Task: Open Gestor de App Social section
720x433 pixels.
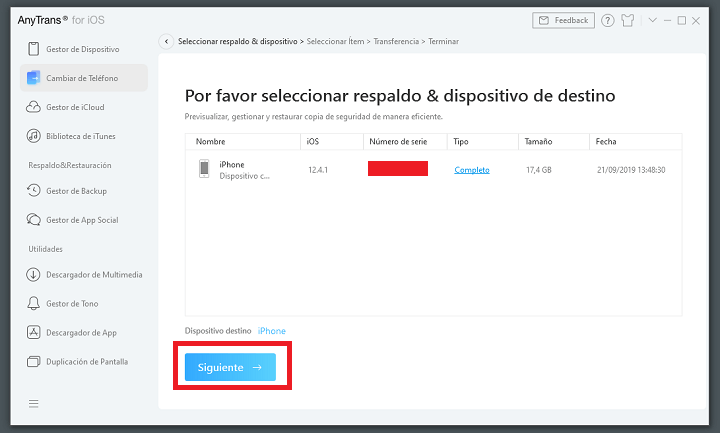Action: [84, 219]
